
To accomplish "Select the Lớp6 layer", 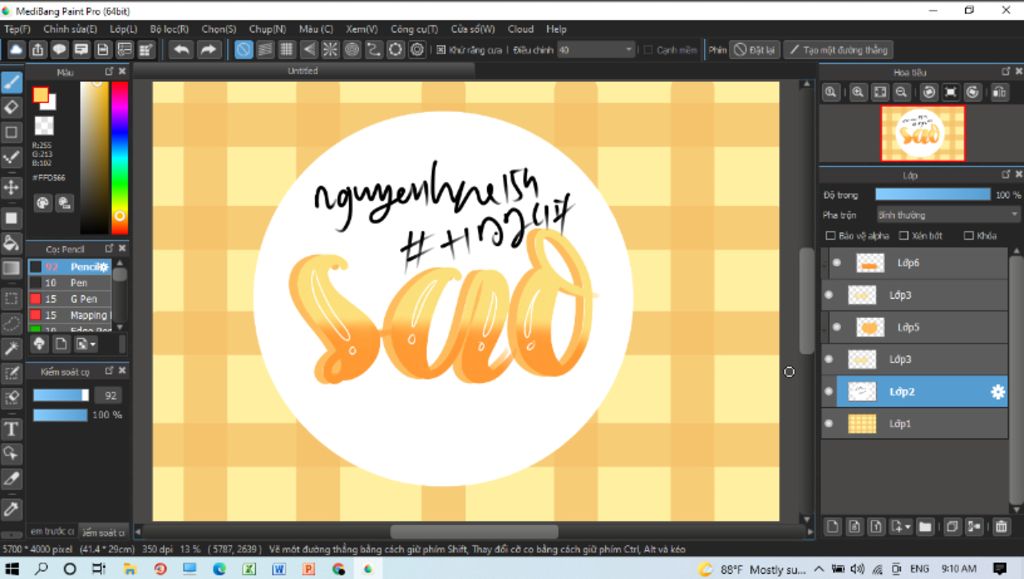I will pyautogui.click(x=914, y=263).
